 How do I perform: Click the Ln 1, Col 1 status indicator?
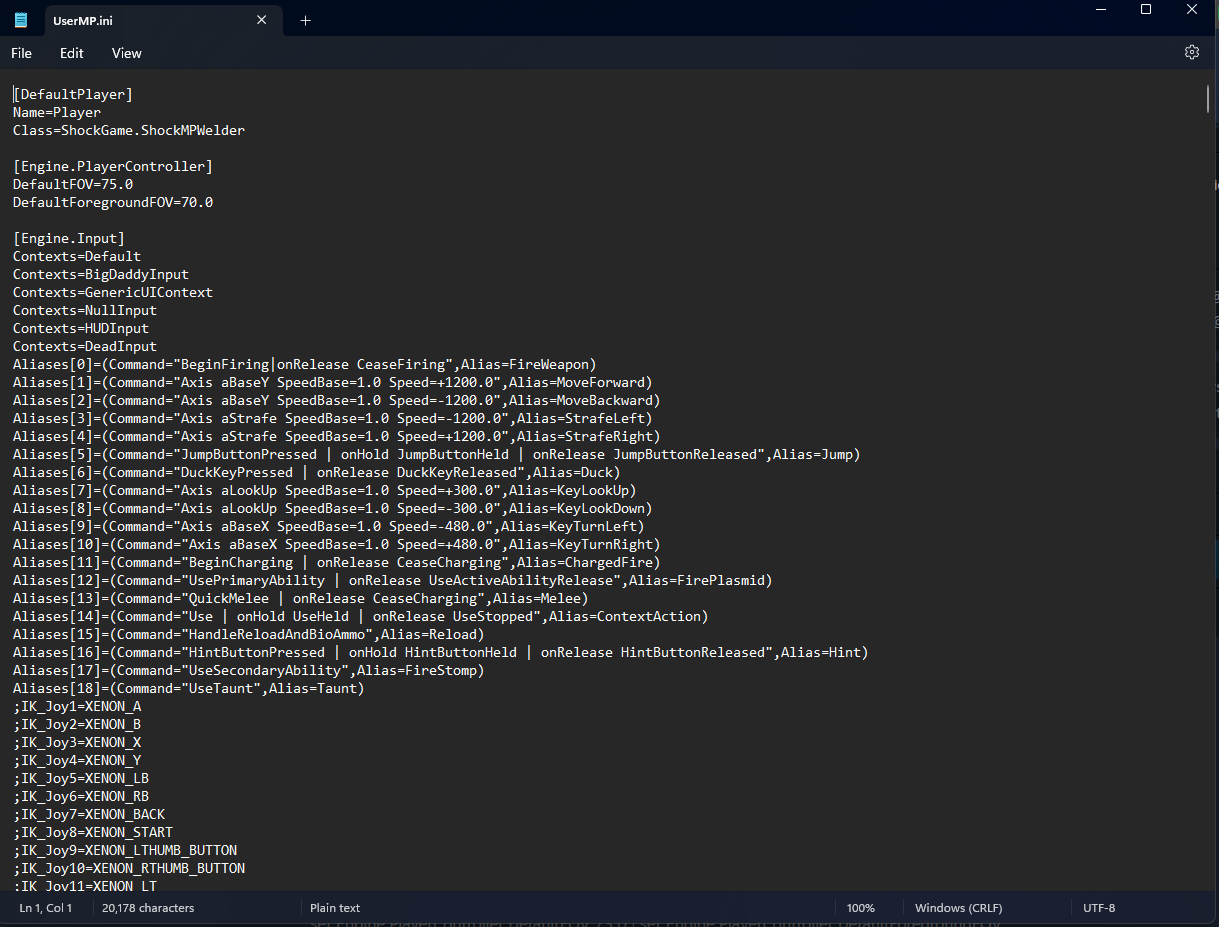click(46, 908)
